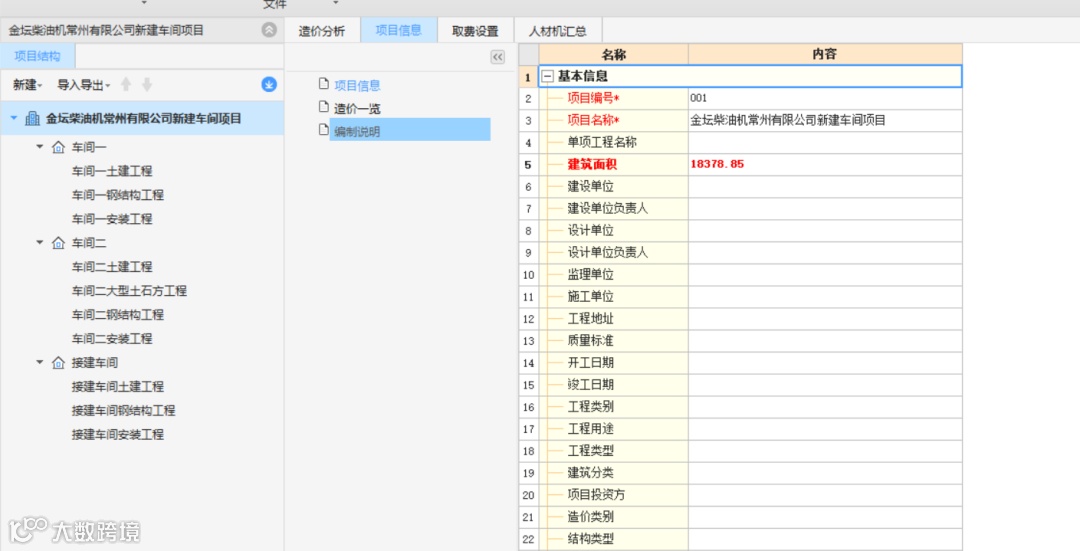Click the empty 施工单位 content cell
The height and width of the screenshot is (551, 1080).
[x=825, y=297]
